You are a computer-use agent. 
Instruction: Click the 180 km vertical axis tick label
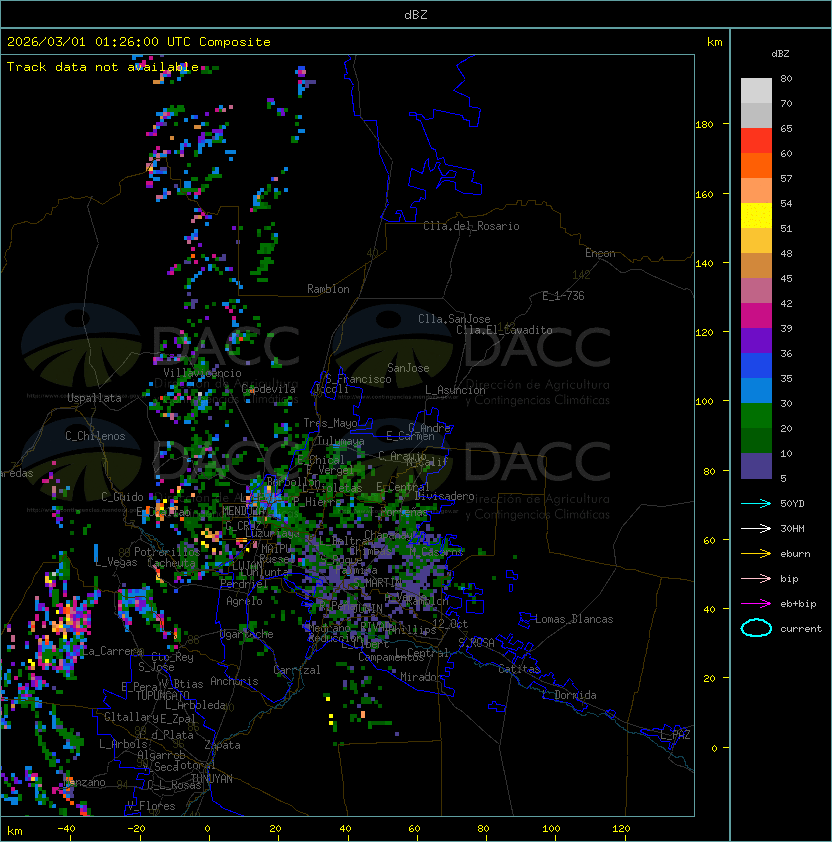[704, 125]
